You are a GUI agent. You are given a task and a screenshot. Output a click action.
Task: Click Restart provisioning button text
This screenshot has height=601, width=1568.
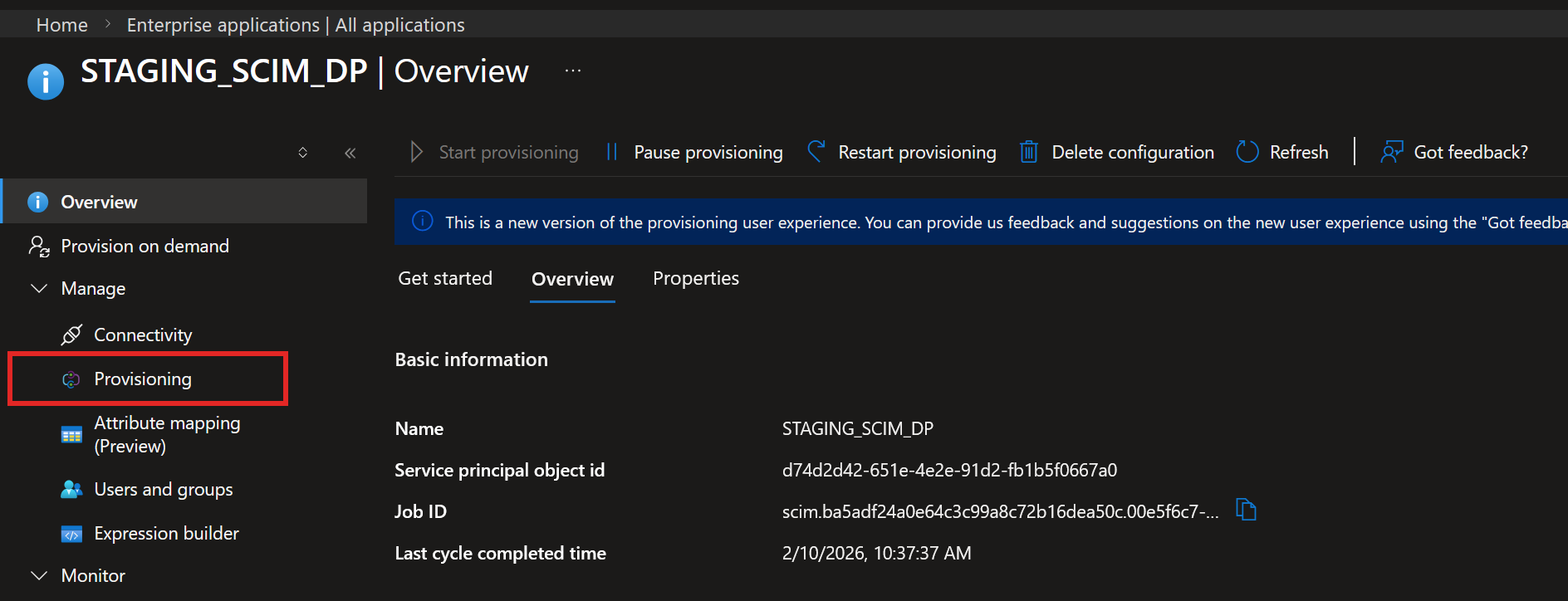917,152
